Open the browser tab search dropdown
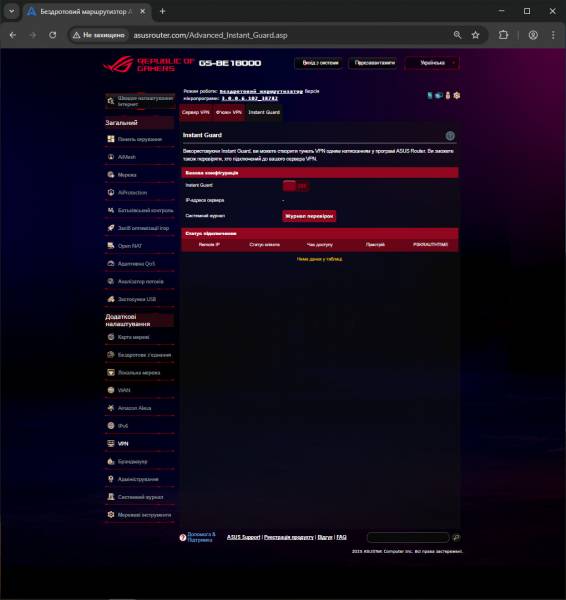 (x=11, y=11)
